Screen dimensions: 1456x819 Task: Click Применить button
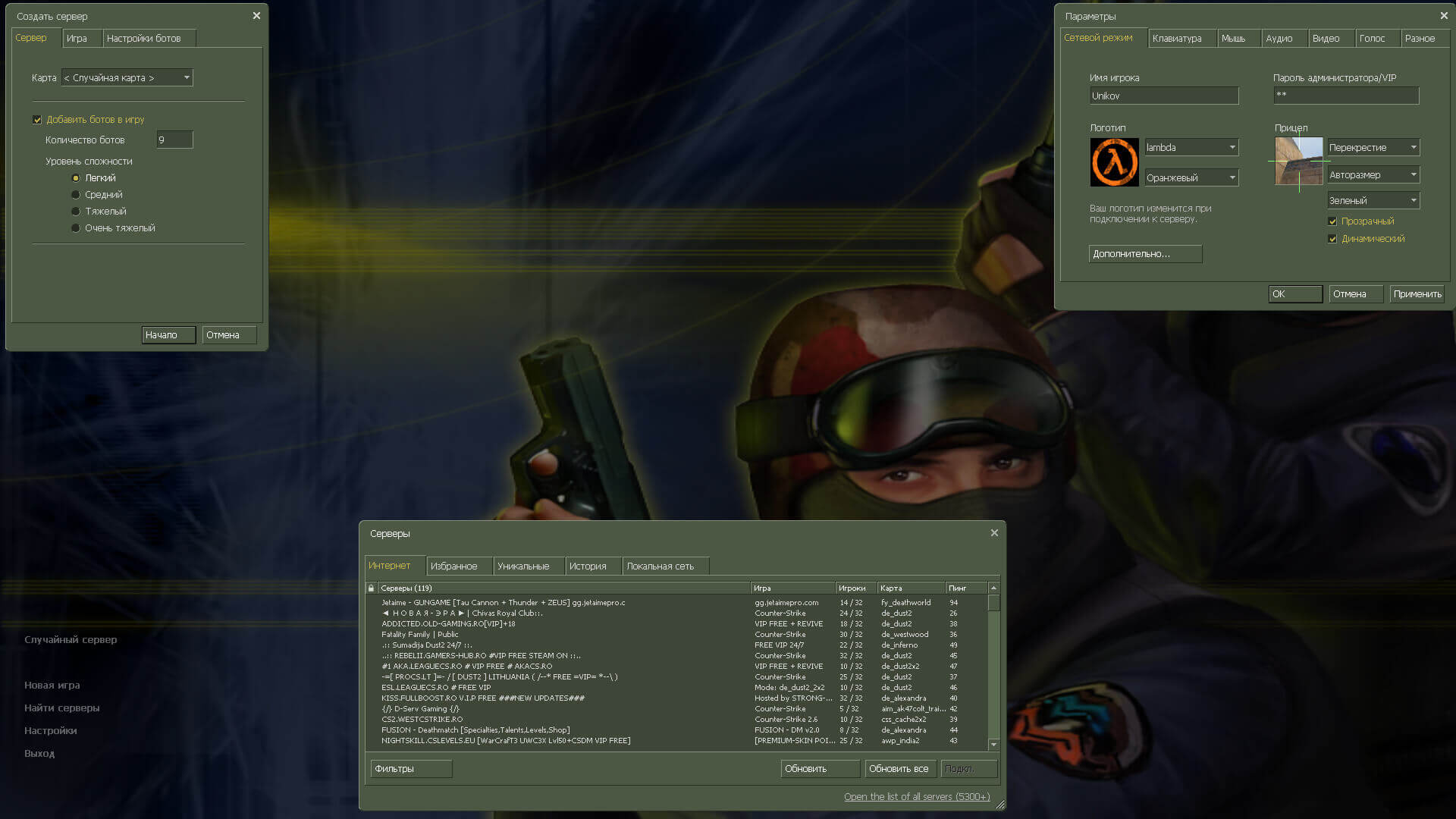[1417, 294]
